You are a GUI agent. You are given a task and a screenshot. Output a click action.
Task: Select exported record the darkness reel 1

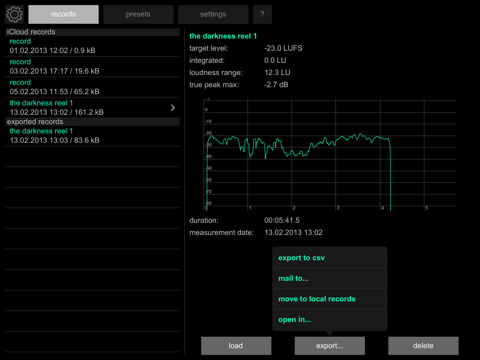coord(92,136)
